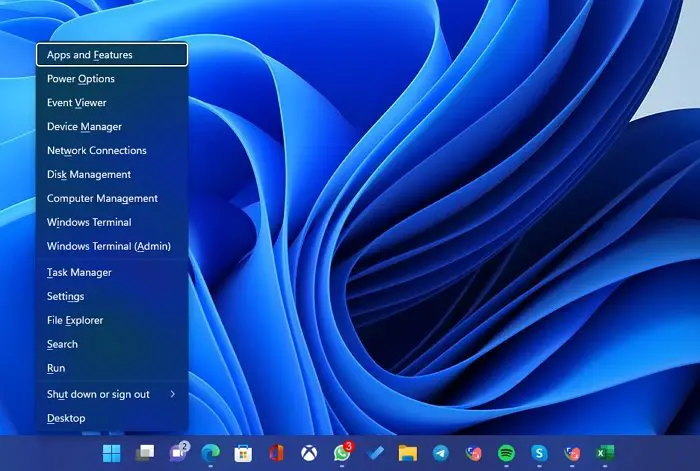Open Excel from the taskbar

coord(605,453)
